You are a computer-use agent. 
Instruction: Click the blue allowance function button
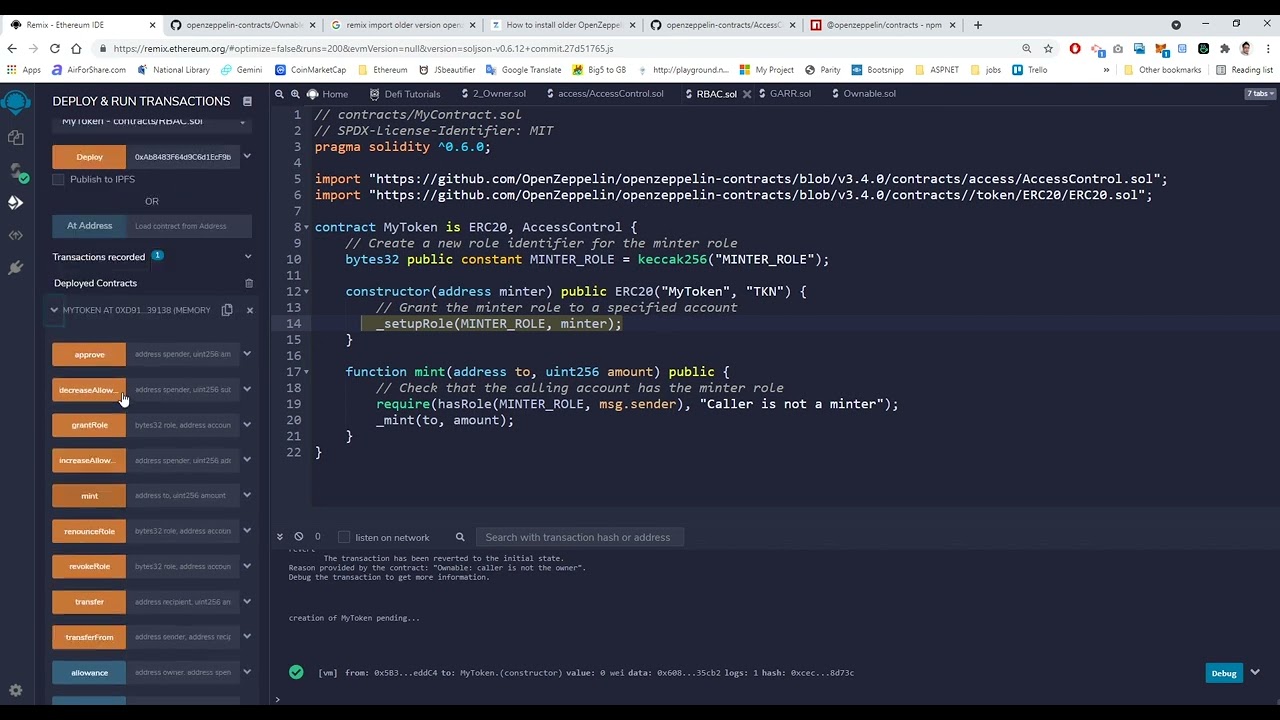click(x=89, y=673)
